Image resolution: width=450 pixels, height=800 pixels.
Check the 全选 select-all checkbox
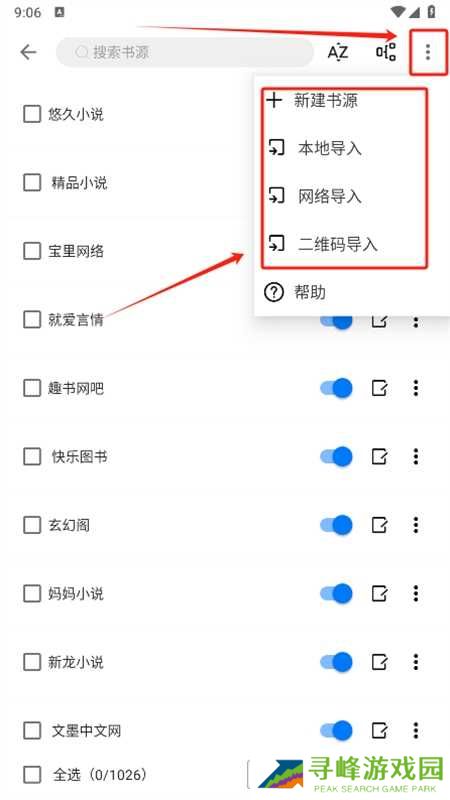coord(32,775)
